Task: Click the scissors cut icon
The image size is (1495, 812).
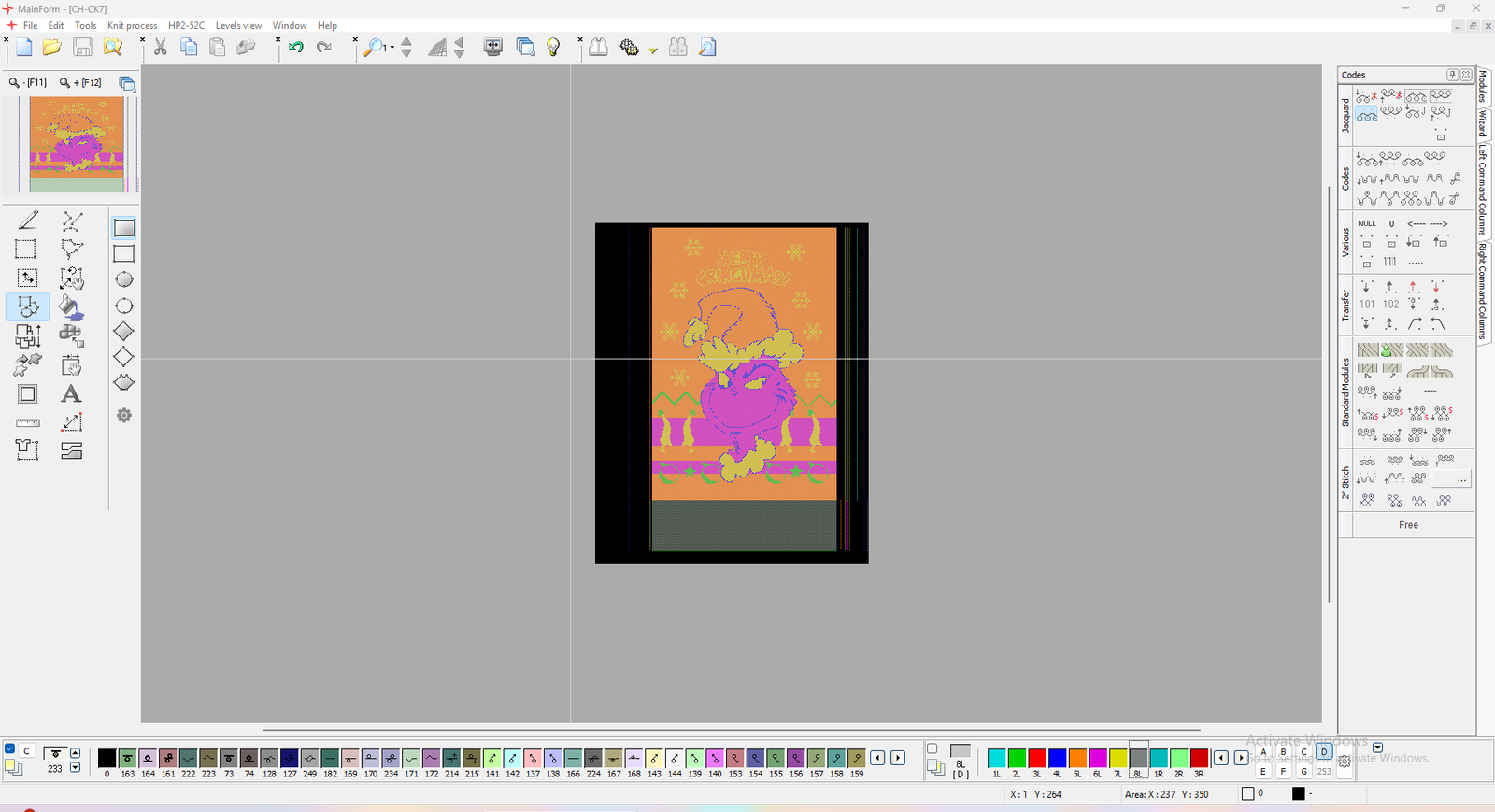Action: (161, 48)
